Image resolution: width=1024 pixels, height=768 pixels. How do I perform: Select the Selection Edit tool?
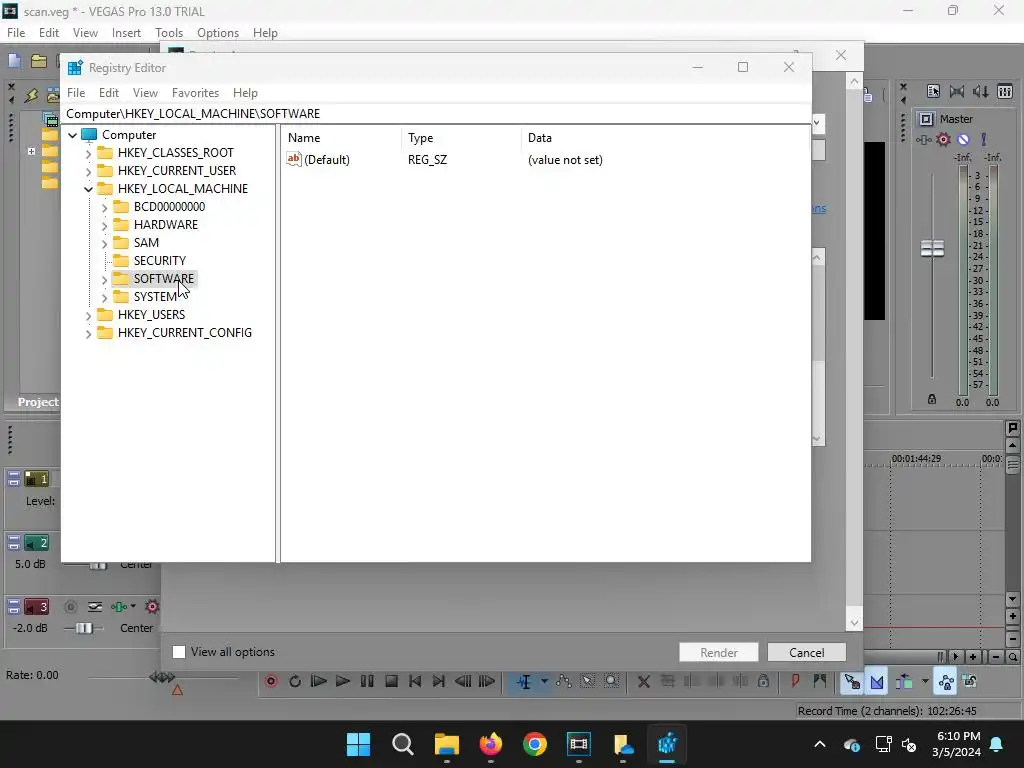click(588, 681)
